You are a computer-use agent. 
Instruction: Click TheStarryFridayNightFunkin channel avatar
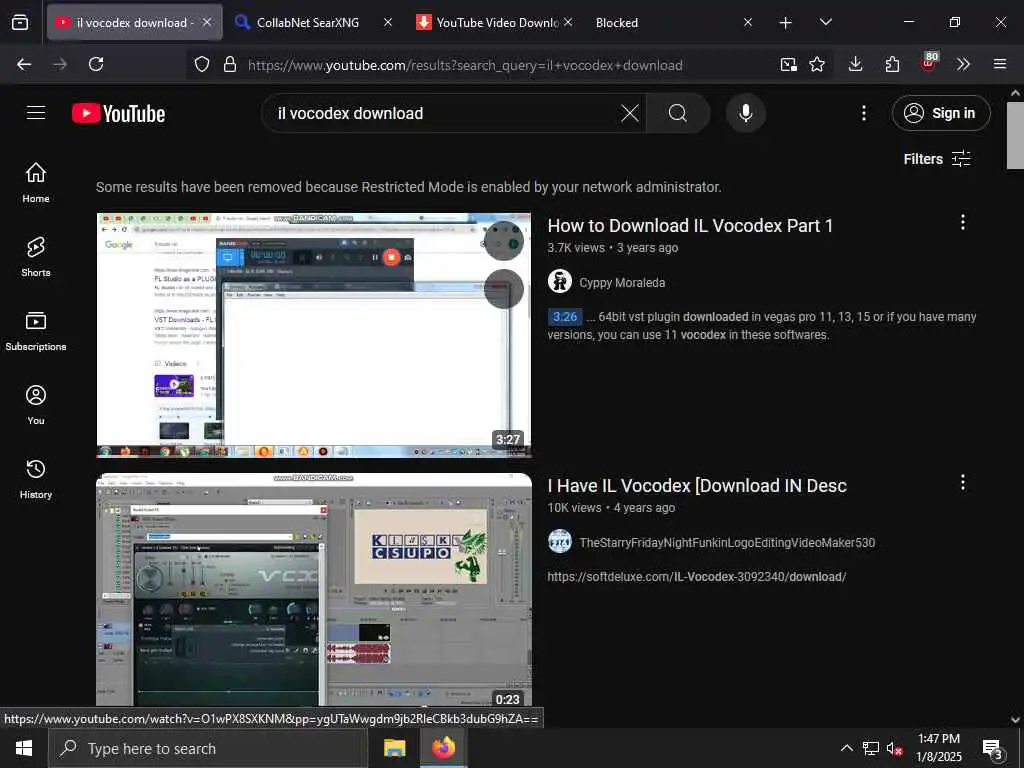(560, 541)
